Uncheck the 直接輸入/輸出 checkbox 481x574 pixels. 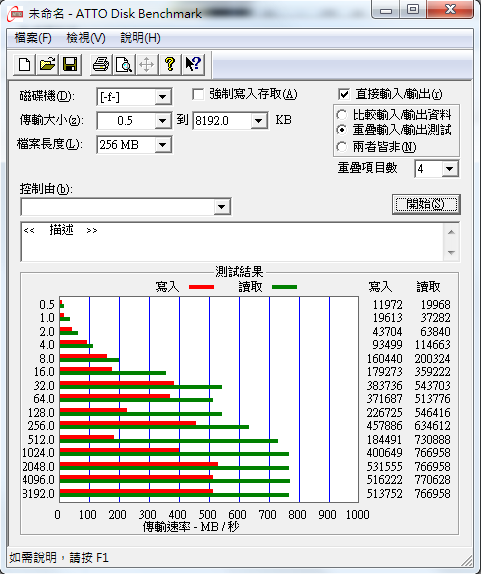click(344, 94)
